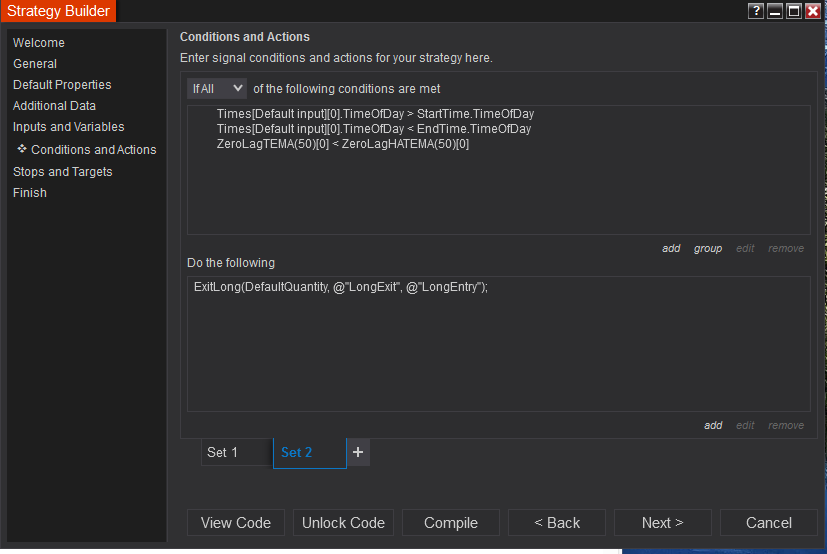Go to previous page with Back button
The width and height of the screenshot is (827, 554).
point(557,523)
